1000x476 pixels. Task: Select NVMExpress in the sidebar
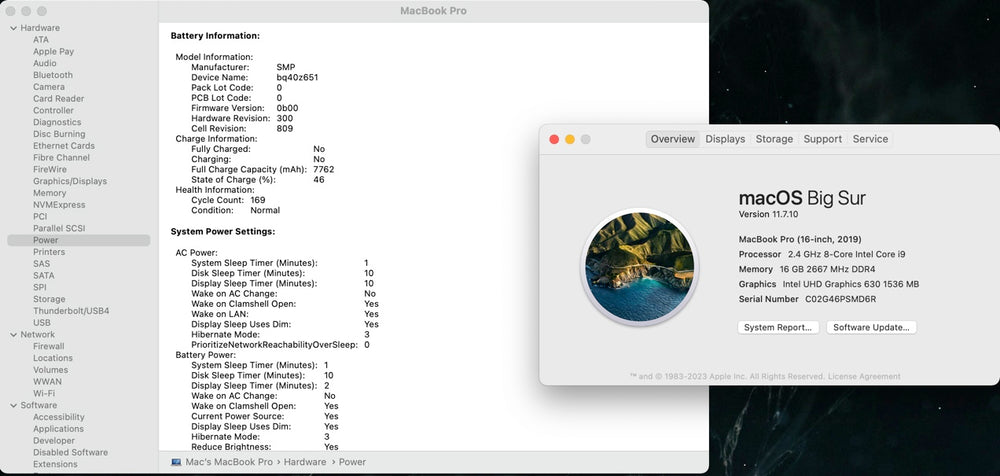(x=59, y=205)
